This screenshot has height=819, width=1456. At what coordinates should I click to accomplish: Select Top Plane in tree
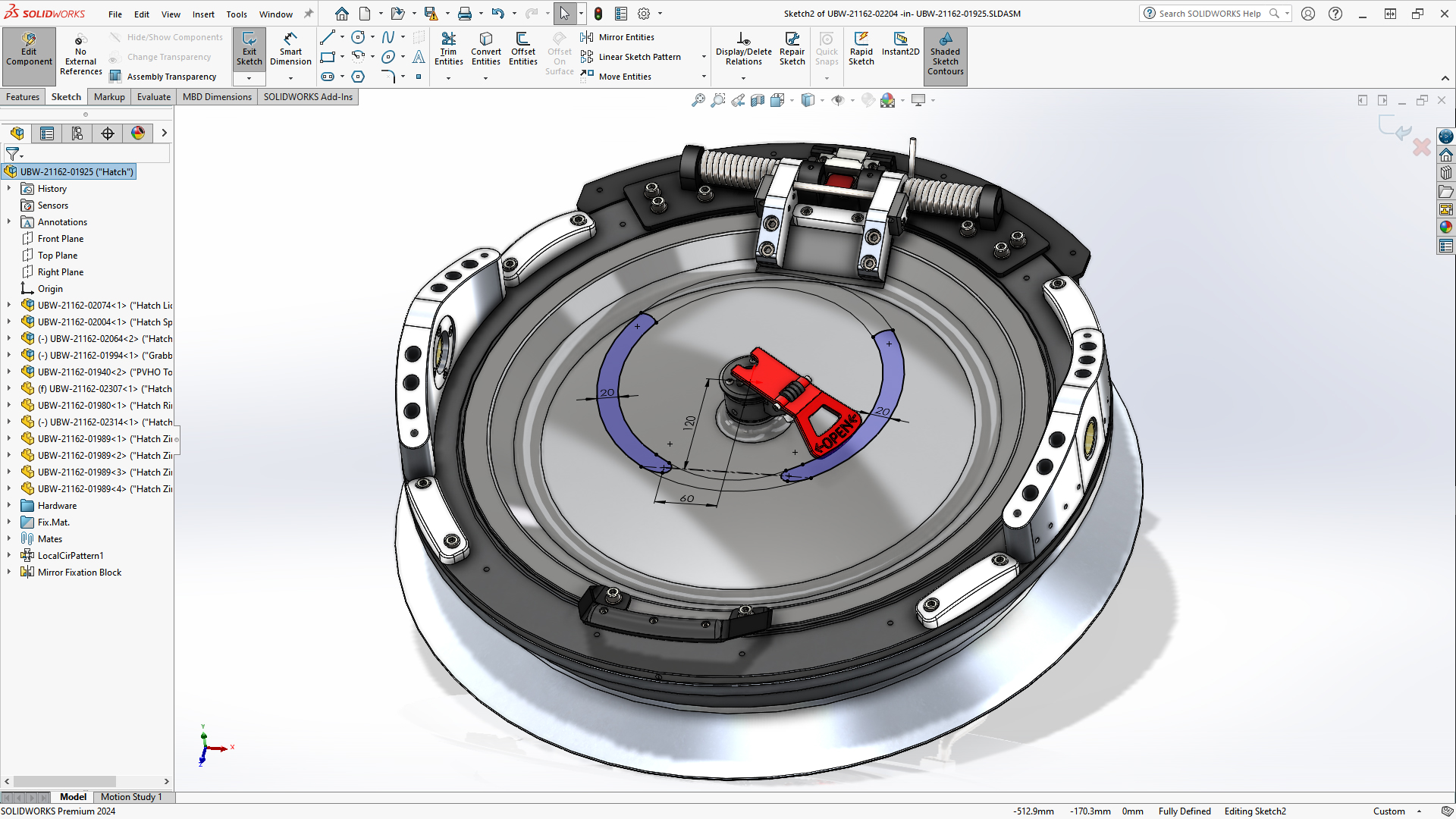(58, 255)
